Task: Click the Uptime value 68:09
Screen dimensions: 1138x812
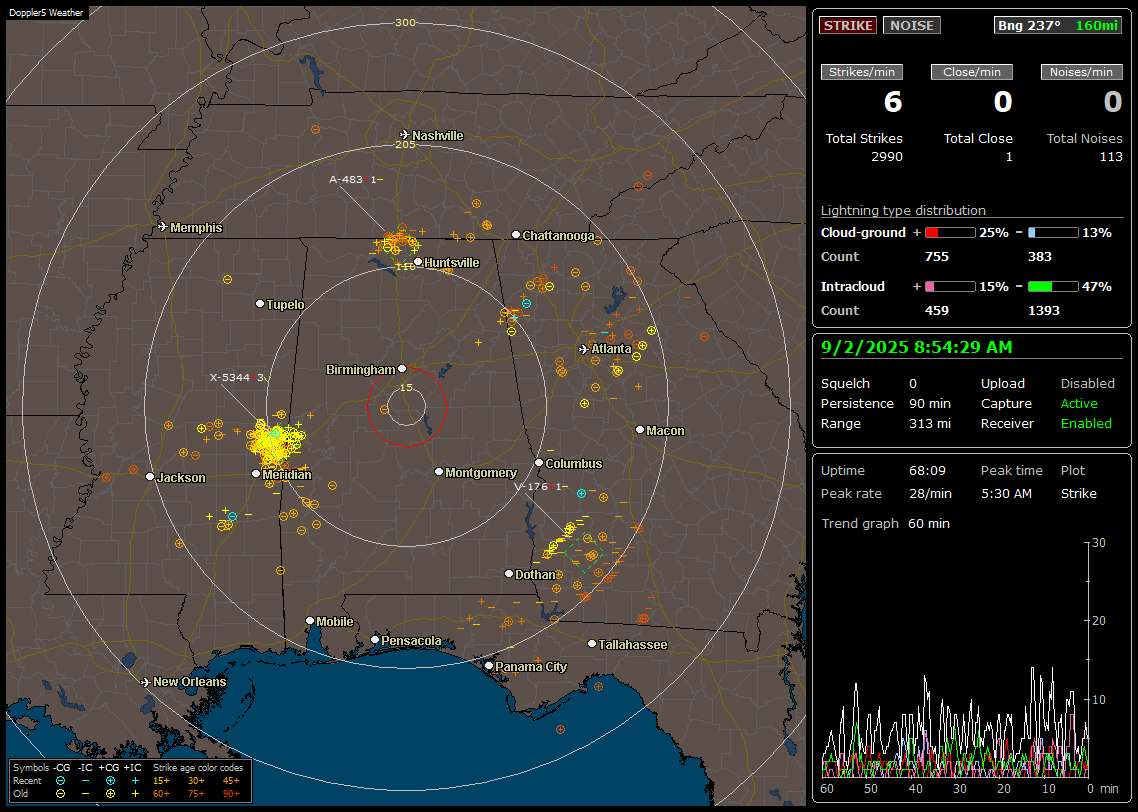Action: click(927, 471)
